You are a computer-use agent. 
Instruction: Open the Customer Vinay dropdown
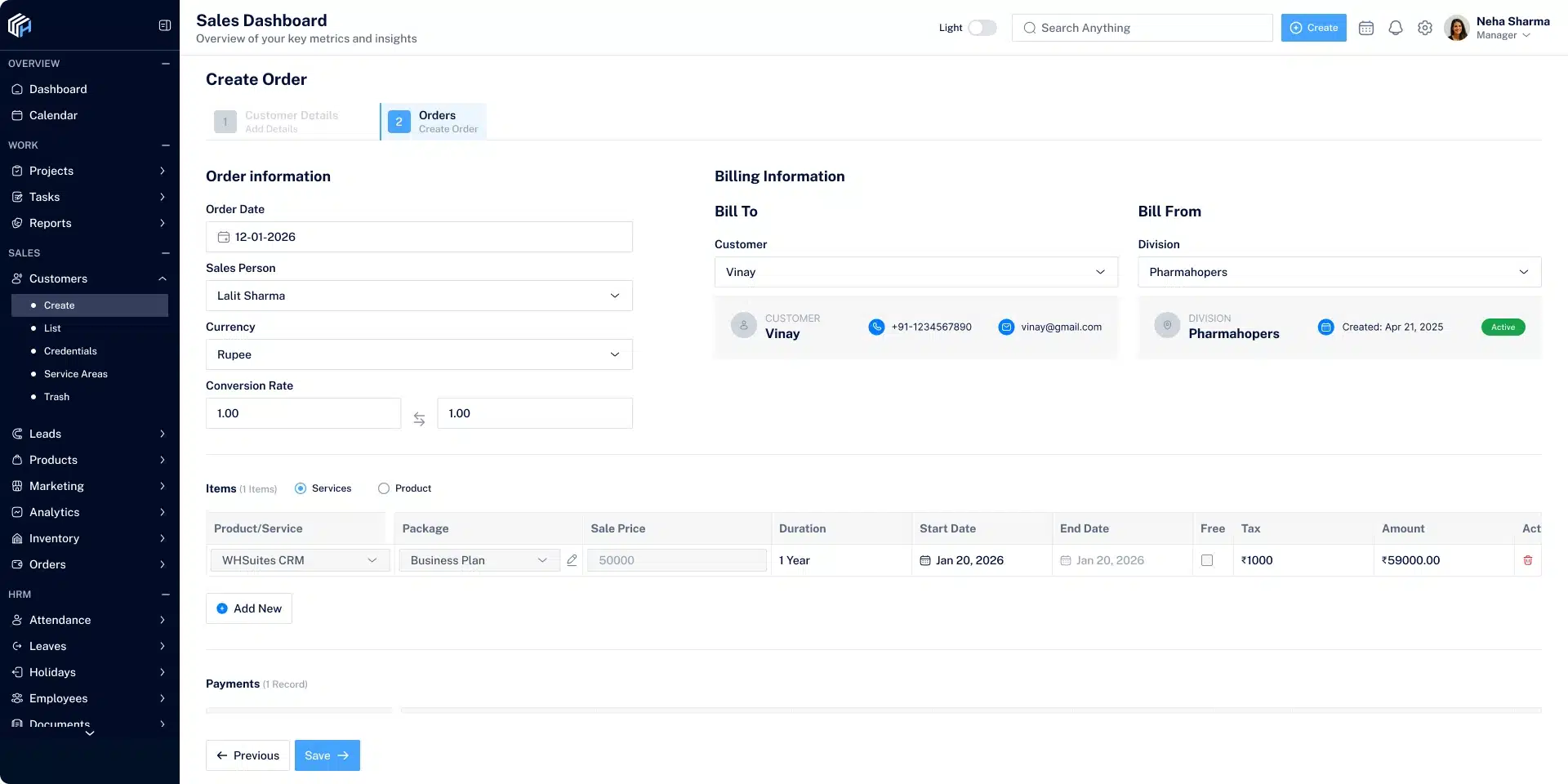coord(916,272)
